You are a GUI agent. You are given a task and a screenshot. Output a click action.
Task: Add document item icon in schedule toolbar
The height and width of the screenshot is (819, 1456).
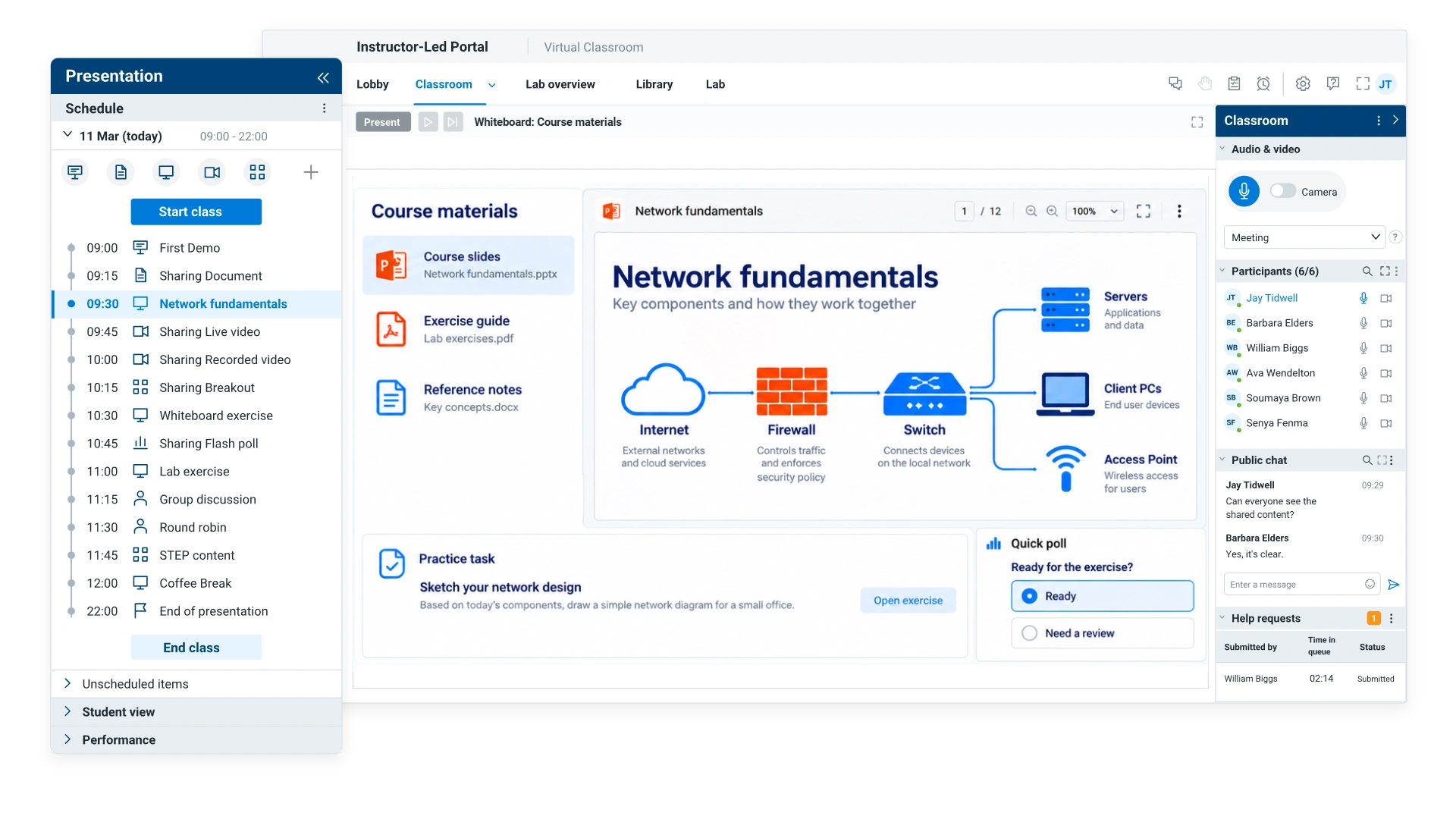pyautogui.click(x=121, y=172)
